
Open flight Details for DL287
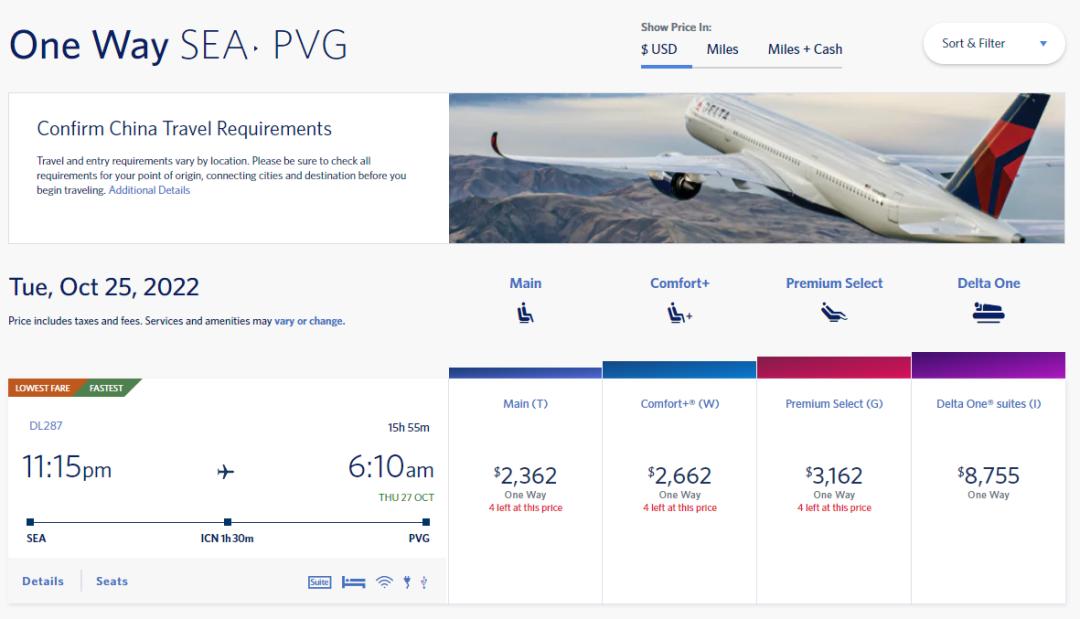[x=43, y=581]
